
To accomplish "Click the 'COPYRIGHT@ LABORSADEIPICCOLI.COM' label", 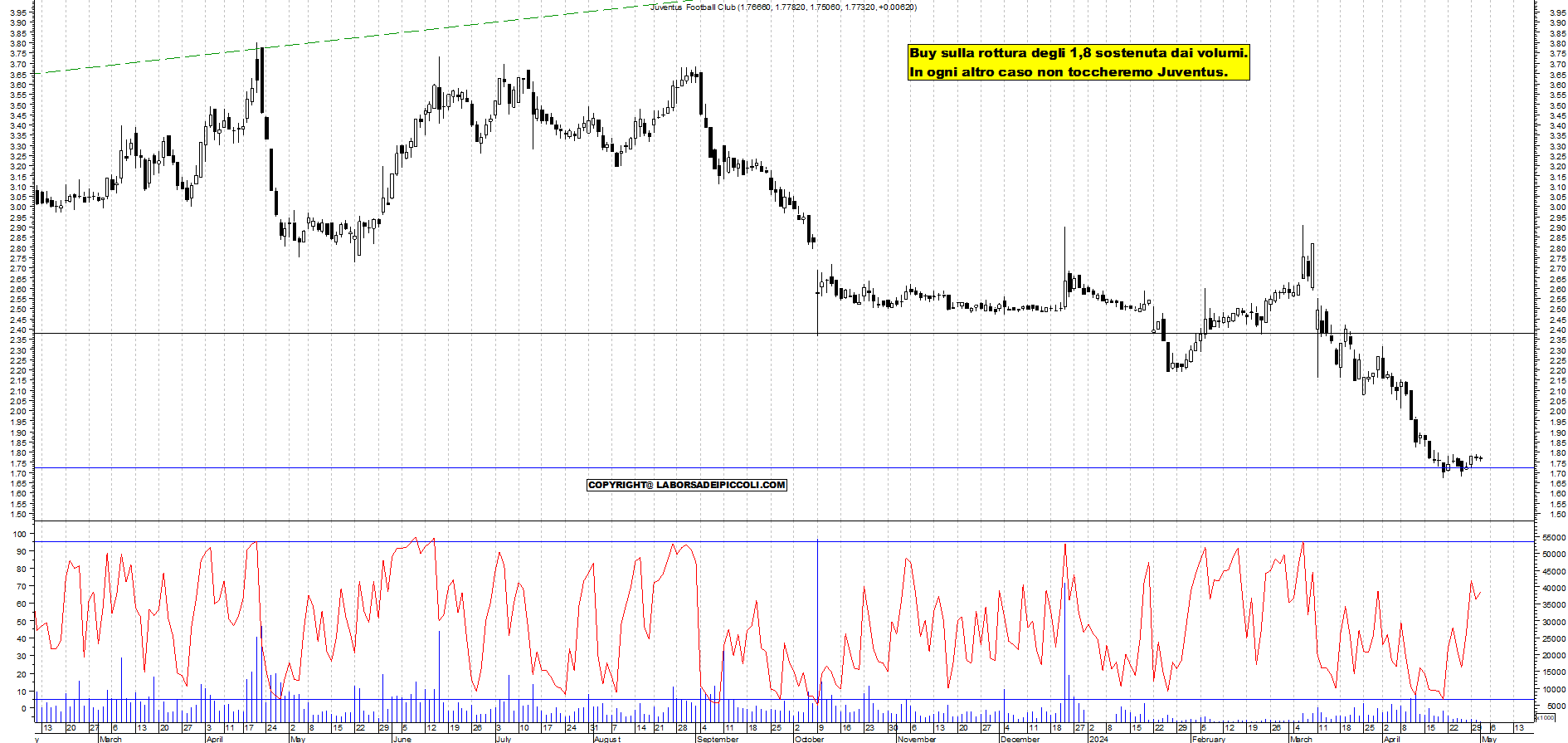I will pos(686,485).
